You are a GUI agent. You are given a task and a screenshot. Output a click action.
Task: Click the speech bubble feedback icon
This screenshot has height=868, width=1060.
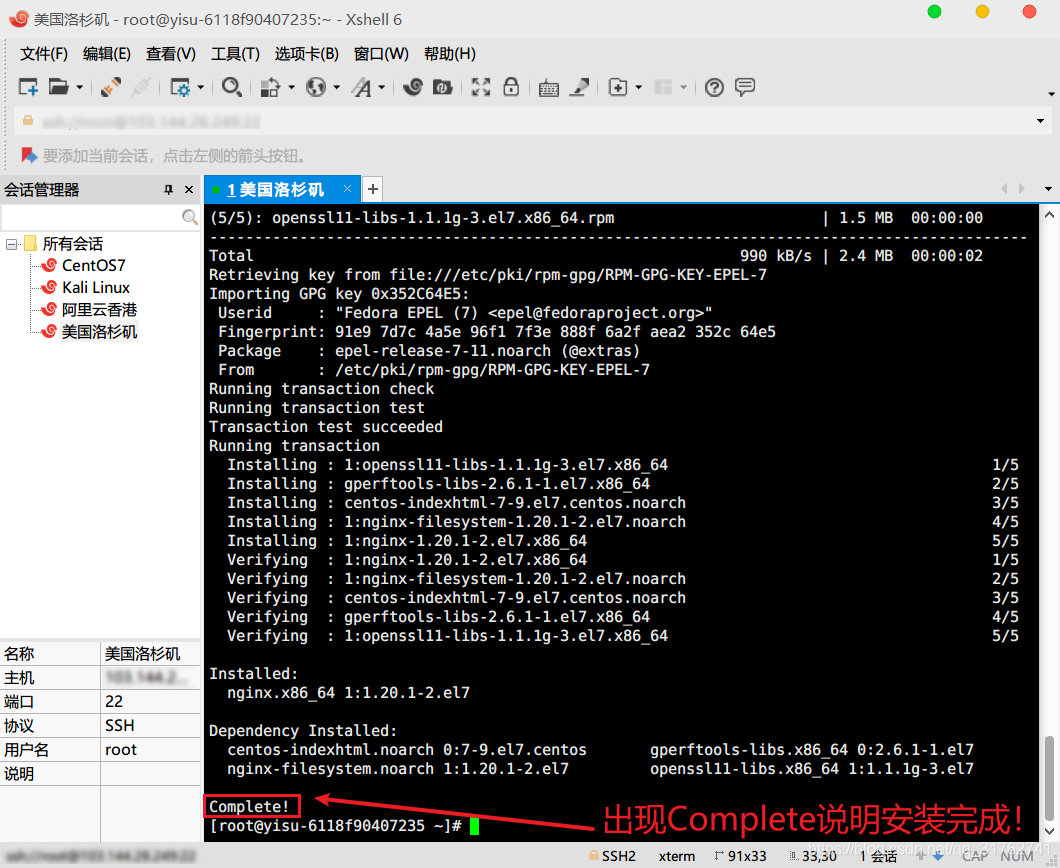745,87
